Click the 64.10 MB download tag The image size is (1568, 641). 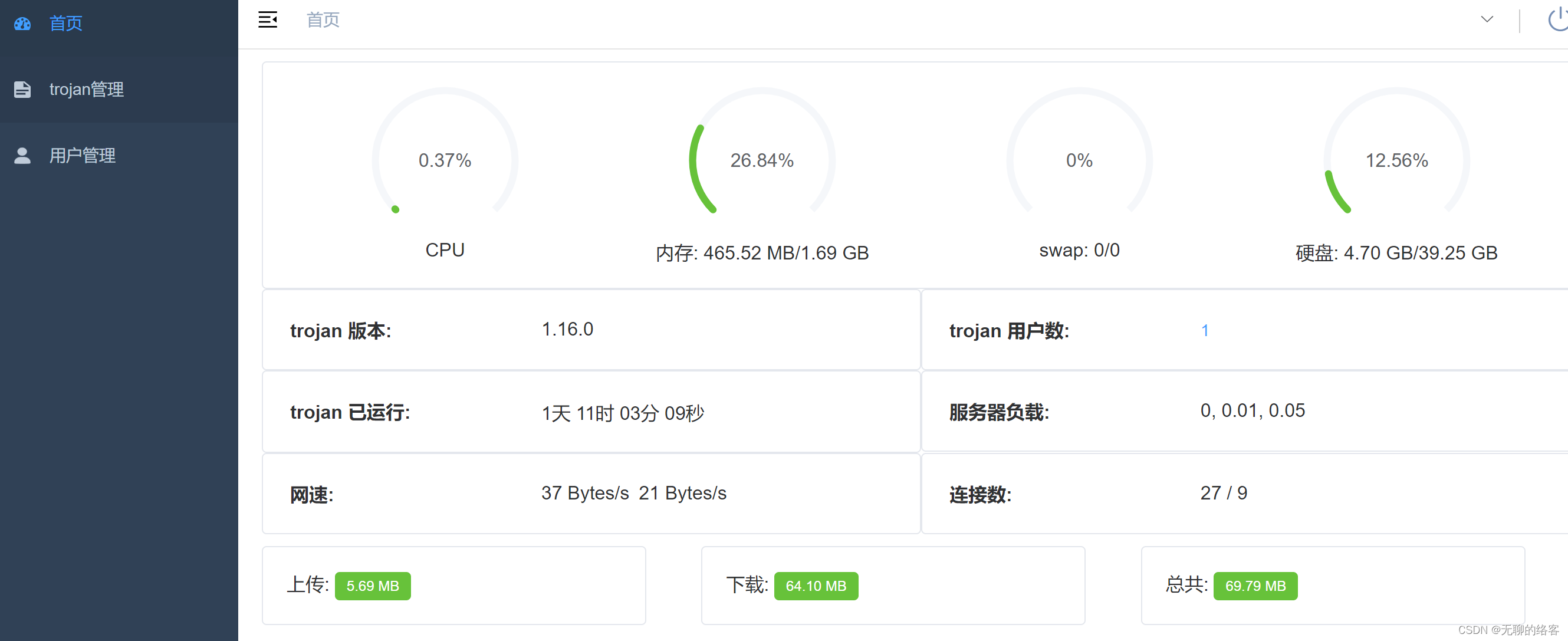pos(816,586)
